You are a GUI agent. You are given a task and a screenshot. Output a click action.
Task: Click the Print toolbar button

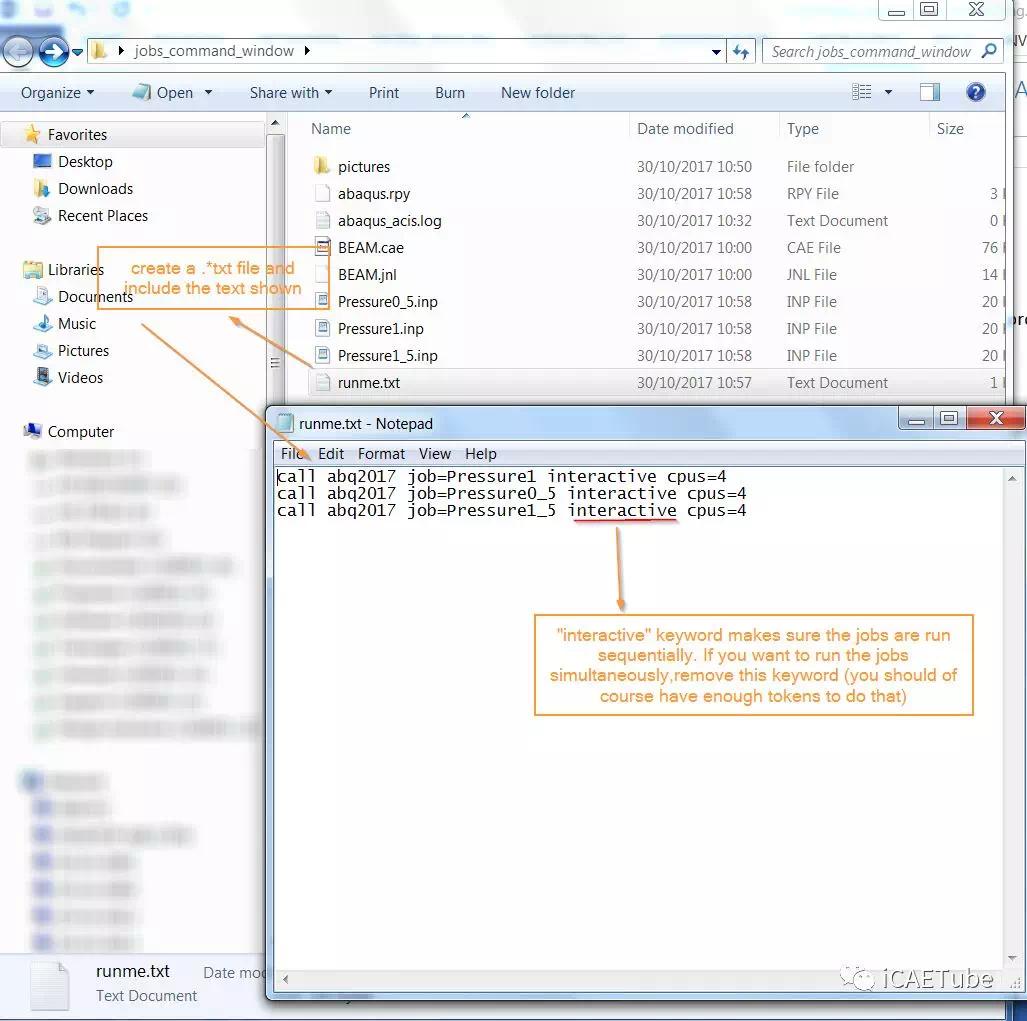384,93
